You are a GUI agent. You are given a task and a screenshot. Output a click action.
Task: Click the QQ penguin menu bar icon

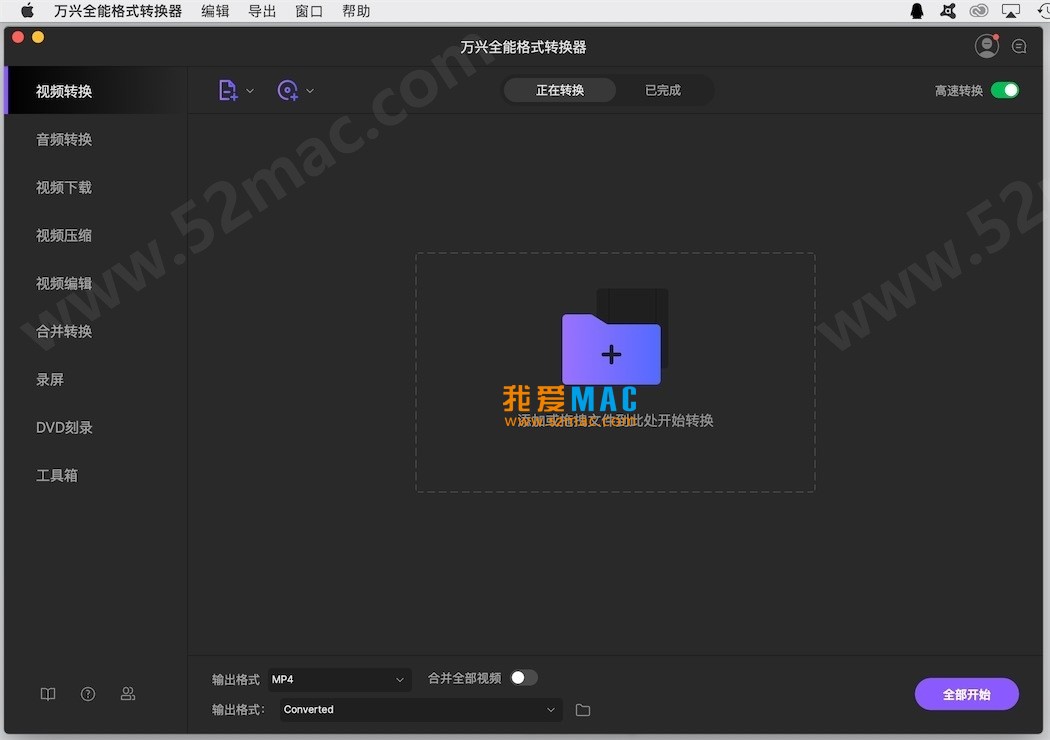pyautogui.click(x=917, y=11)
